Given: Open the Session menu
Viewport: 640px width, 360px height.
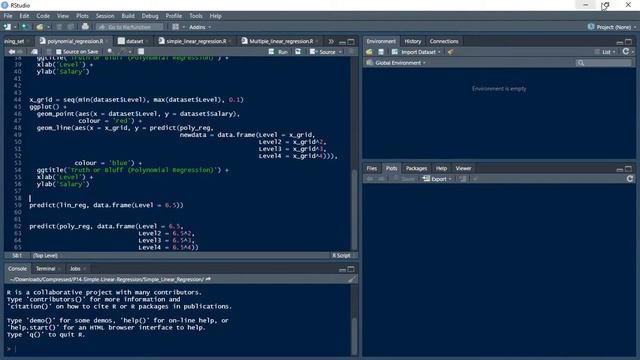Looking at the screenshot, I should pyautogui.click(x=105, y=16).
